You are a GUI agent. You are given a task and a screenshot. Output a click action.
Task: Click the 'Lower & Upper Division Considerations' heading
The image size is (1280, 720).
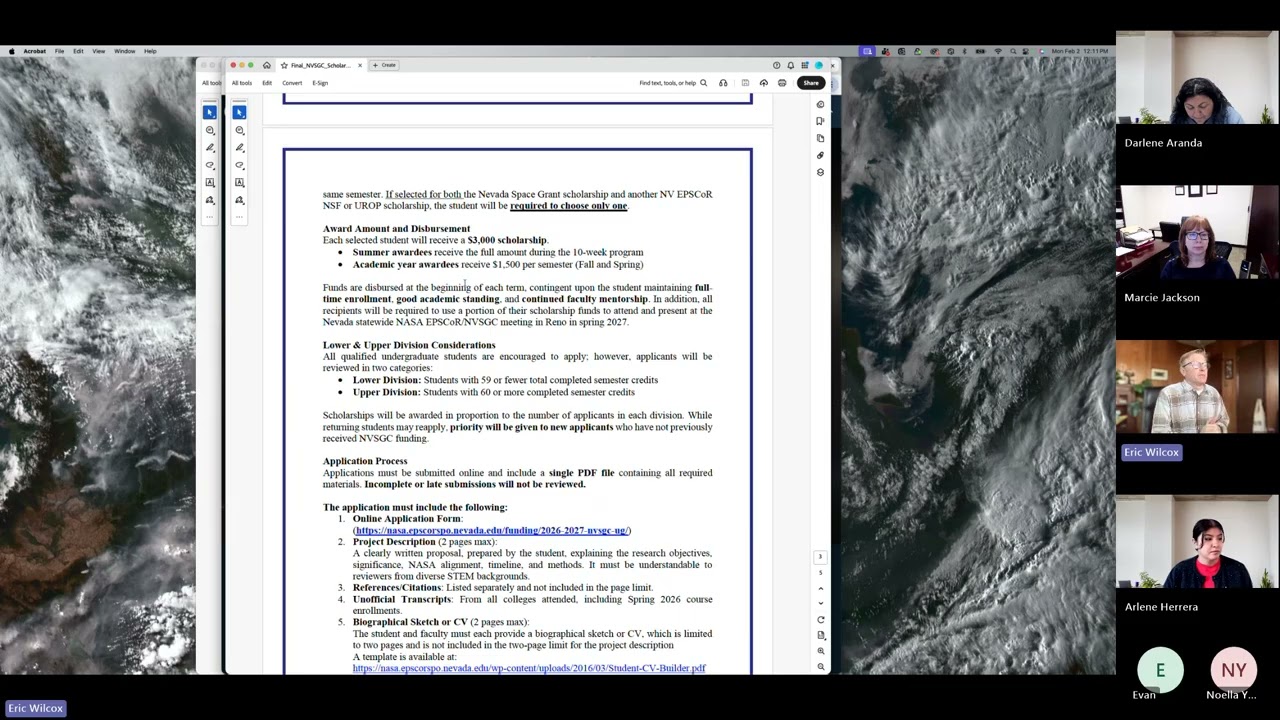pos(409,345)
